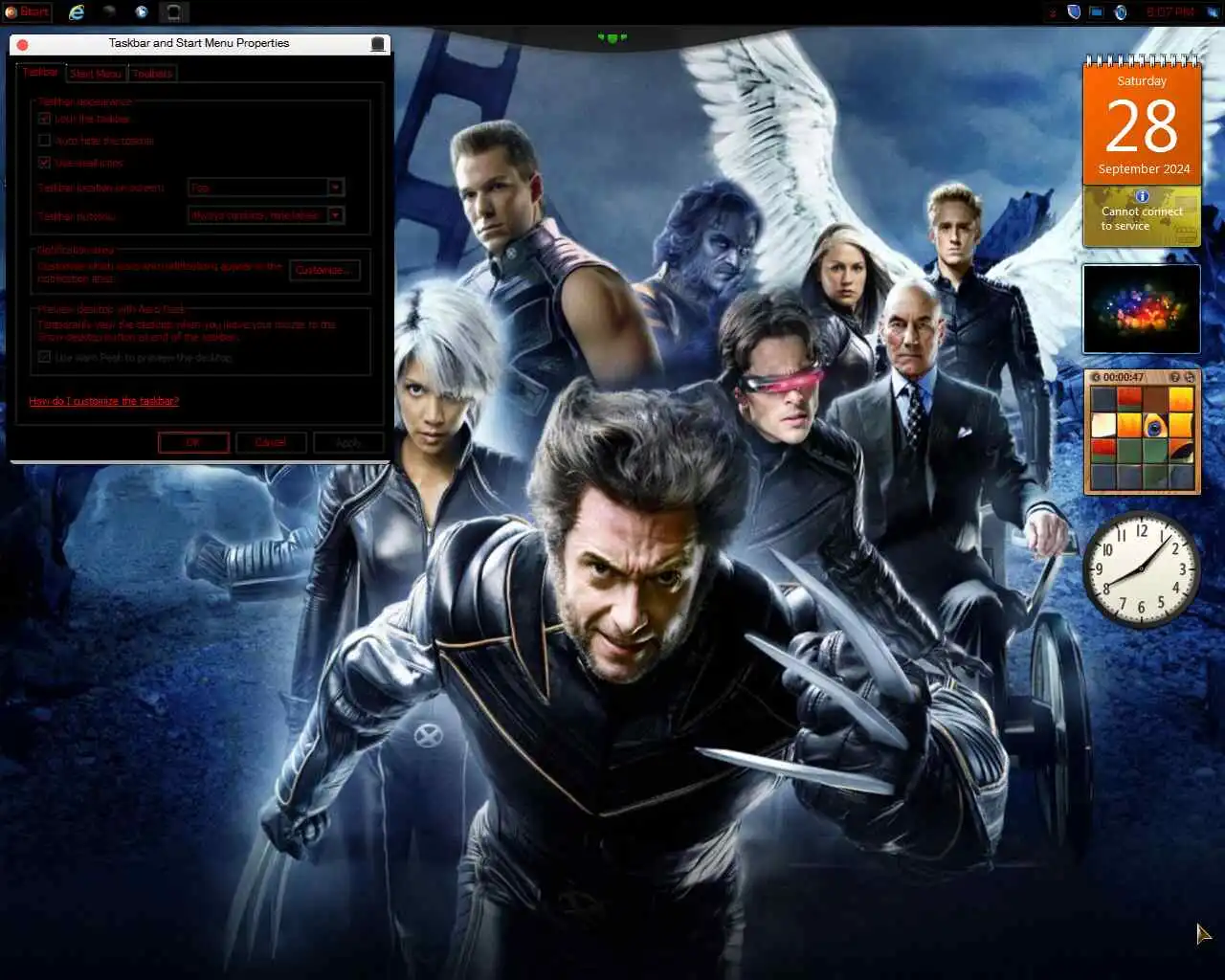The height and width of the screenshot is (980, 1225).
Task: Enable Auto-hide the taskbar checkbox
Action: pos(44,141)
